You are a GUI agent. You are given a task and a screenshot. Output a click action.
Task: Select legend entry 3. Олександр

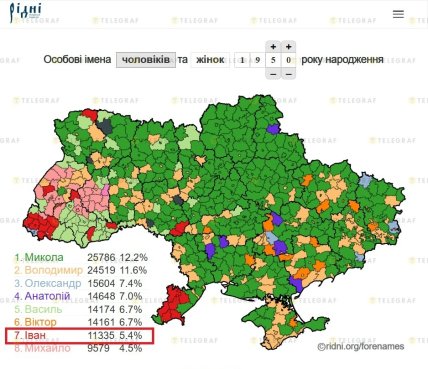48,283
